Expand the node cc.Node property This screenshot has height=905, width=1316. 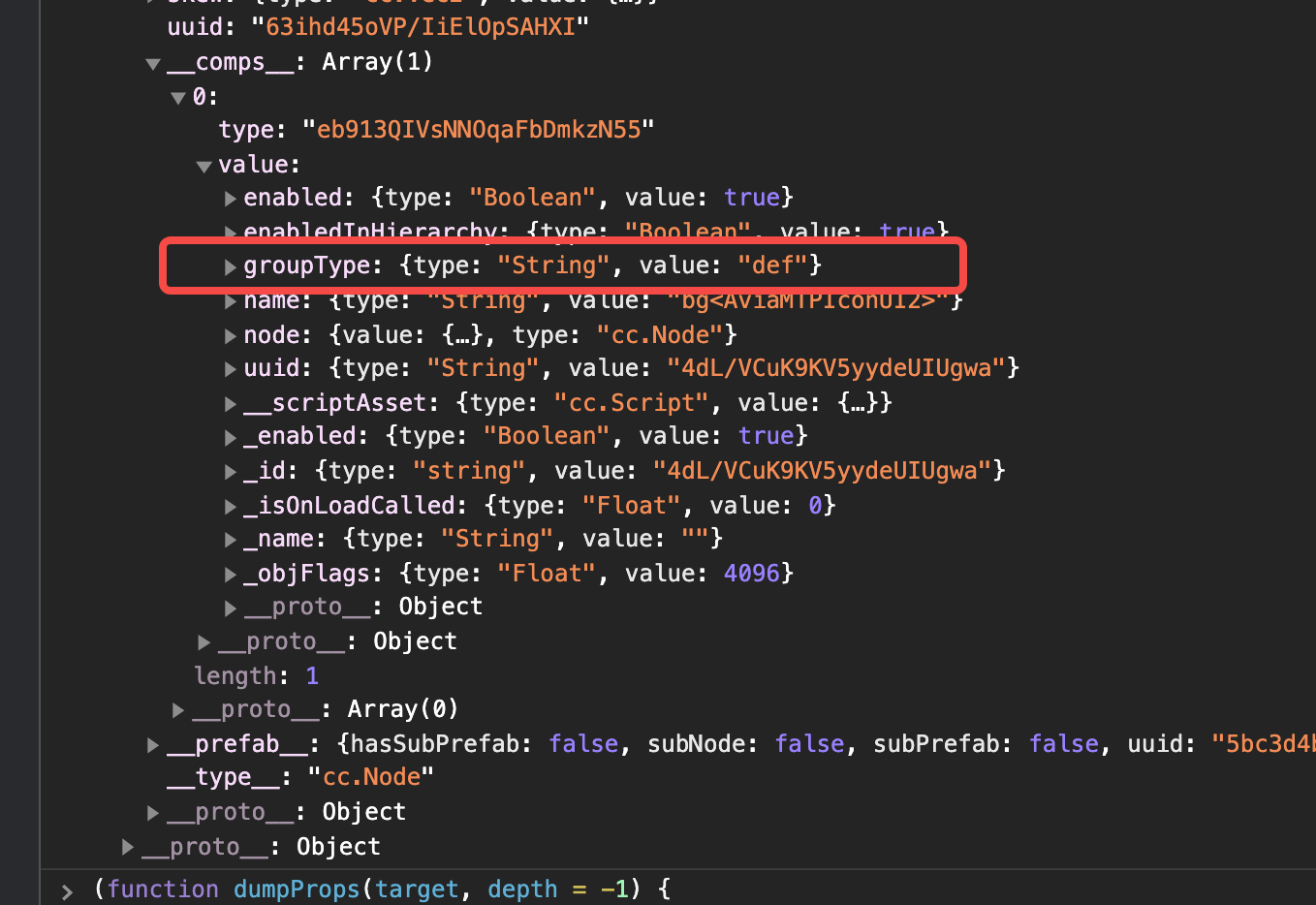[231, 334]
